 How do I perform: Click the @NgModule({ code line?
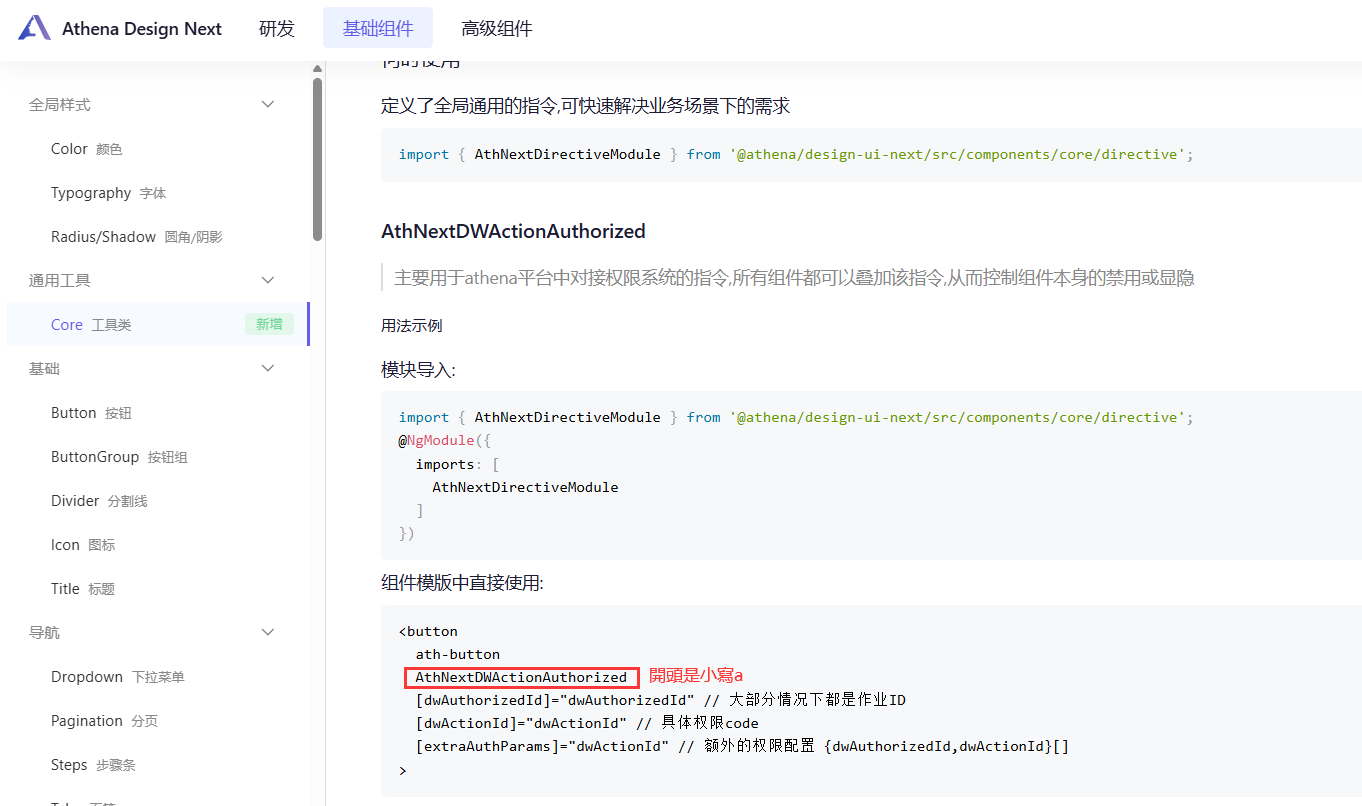tap(445, 440)
